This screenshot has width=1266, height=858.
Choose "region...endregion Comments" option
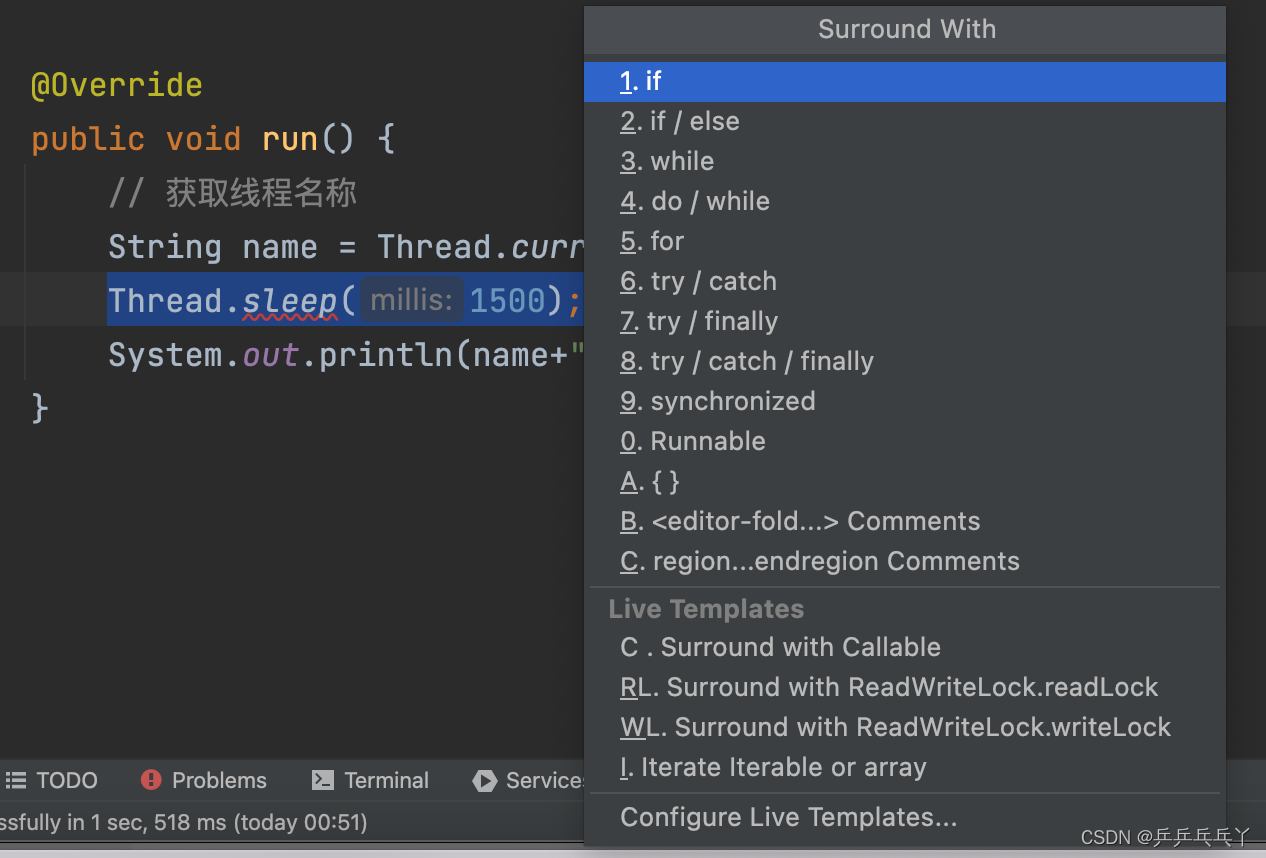[x=819, y=561]
